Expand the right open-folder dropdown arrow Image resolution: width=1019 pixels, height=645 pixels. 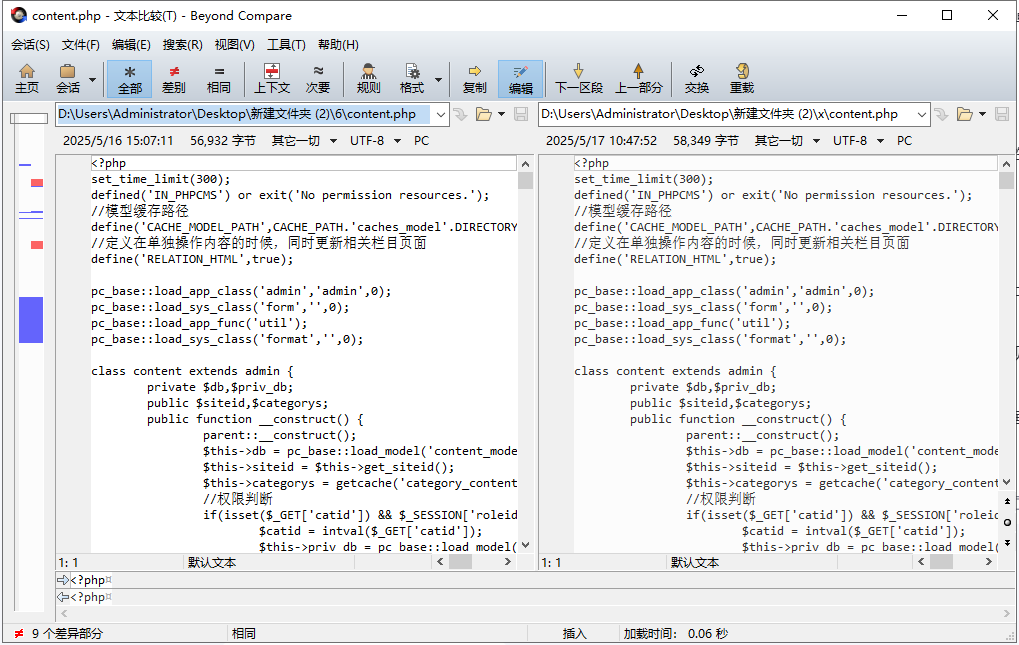pos(982,114)
